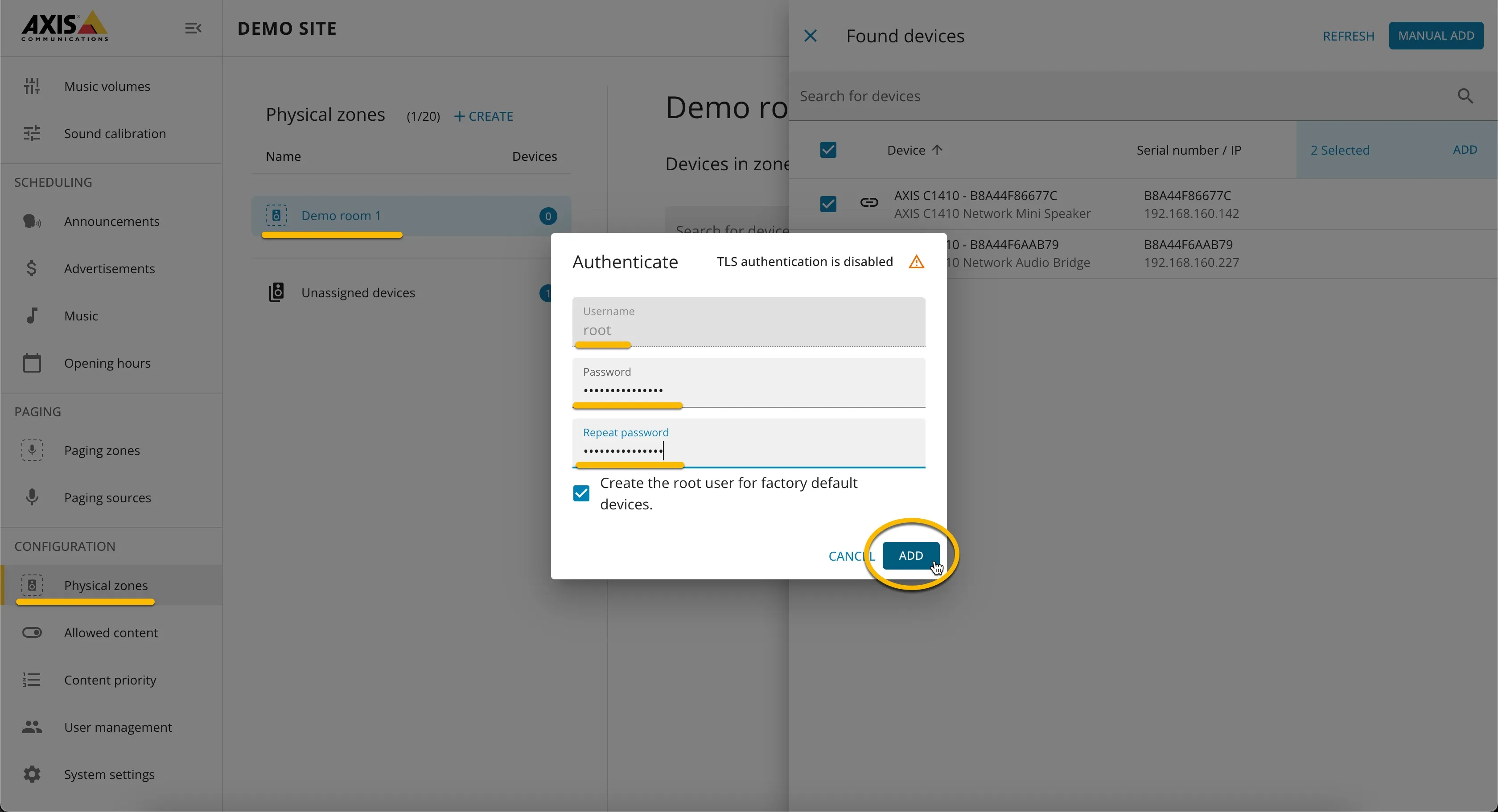The height and width of the screenshot is (812, 1498).
Task: Uncheck the AXIS C1410 device checkbox
Action: pyautogui.click(x=828, y=204)
